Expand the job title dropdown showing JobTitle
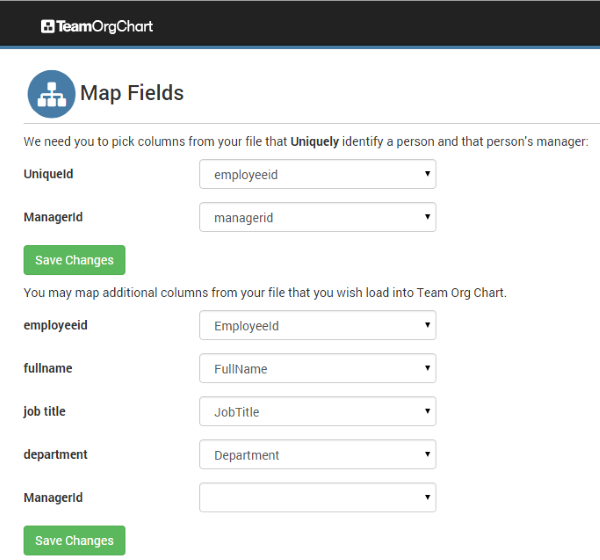 [x=317, y=411]
